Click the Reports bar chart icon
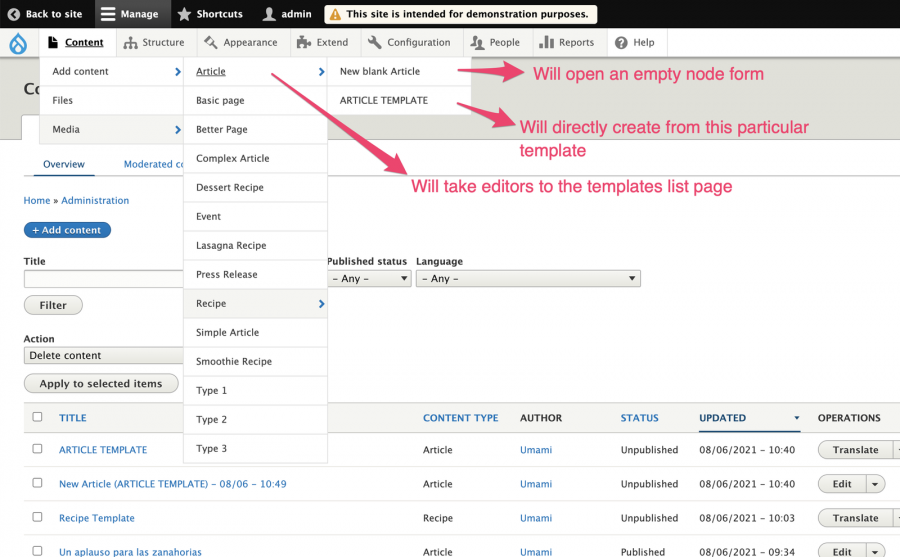 pyautogui.click(x=546, y=42)
